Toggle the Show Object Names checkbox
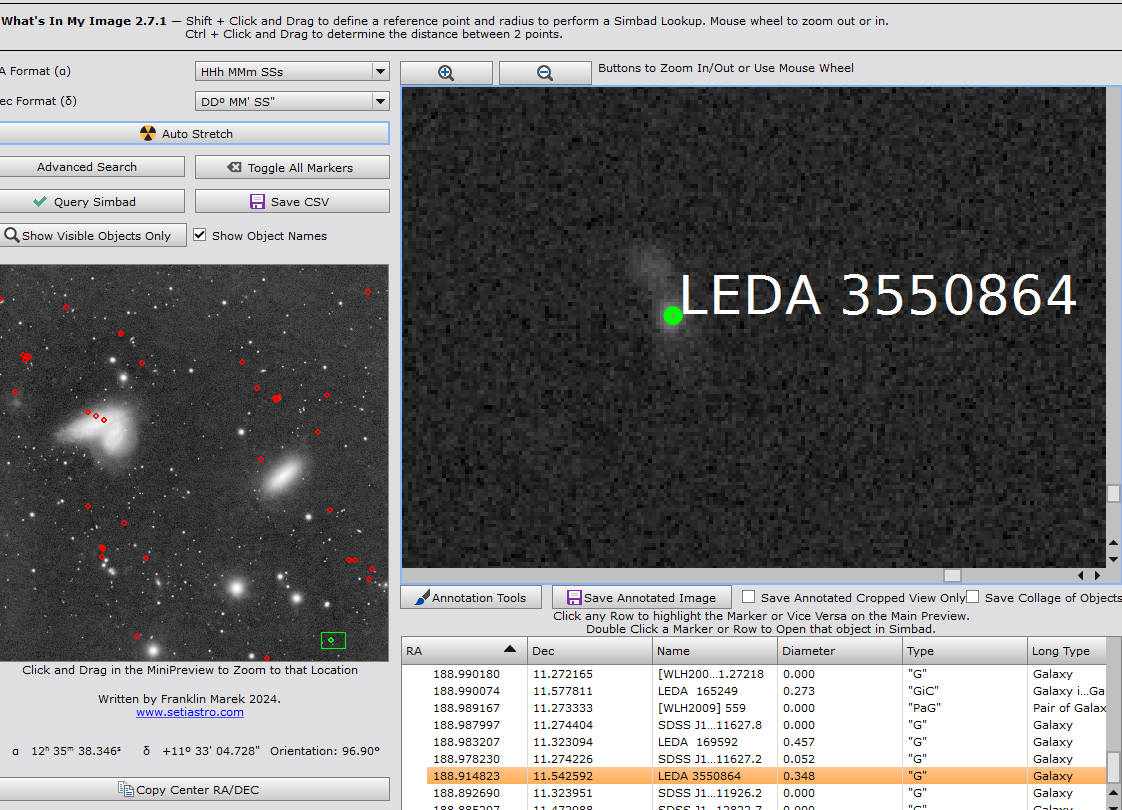 click(200, 235)
